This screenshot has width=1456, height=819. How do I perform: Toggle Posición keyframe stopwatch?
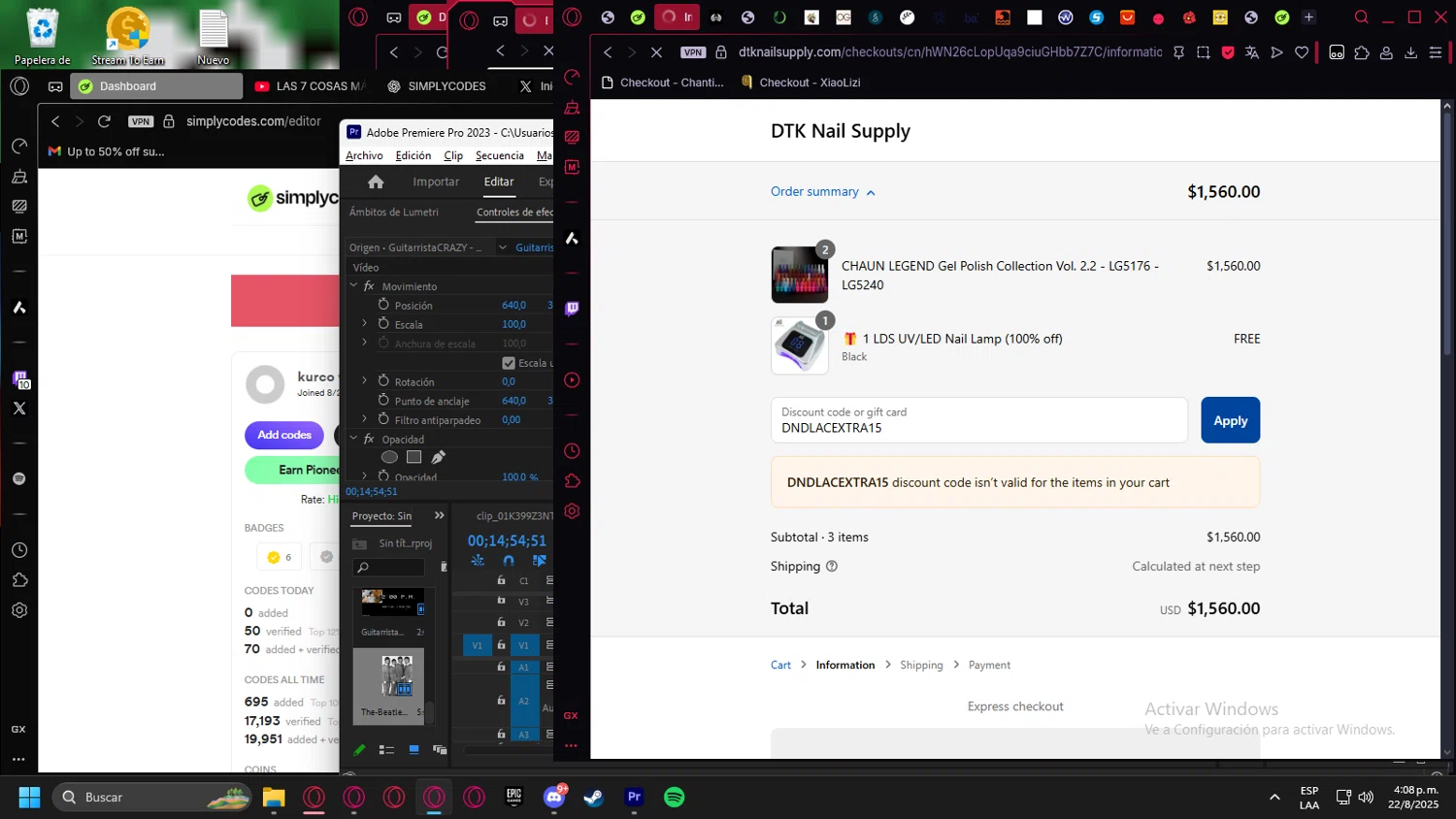(x=383, y=305)
